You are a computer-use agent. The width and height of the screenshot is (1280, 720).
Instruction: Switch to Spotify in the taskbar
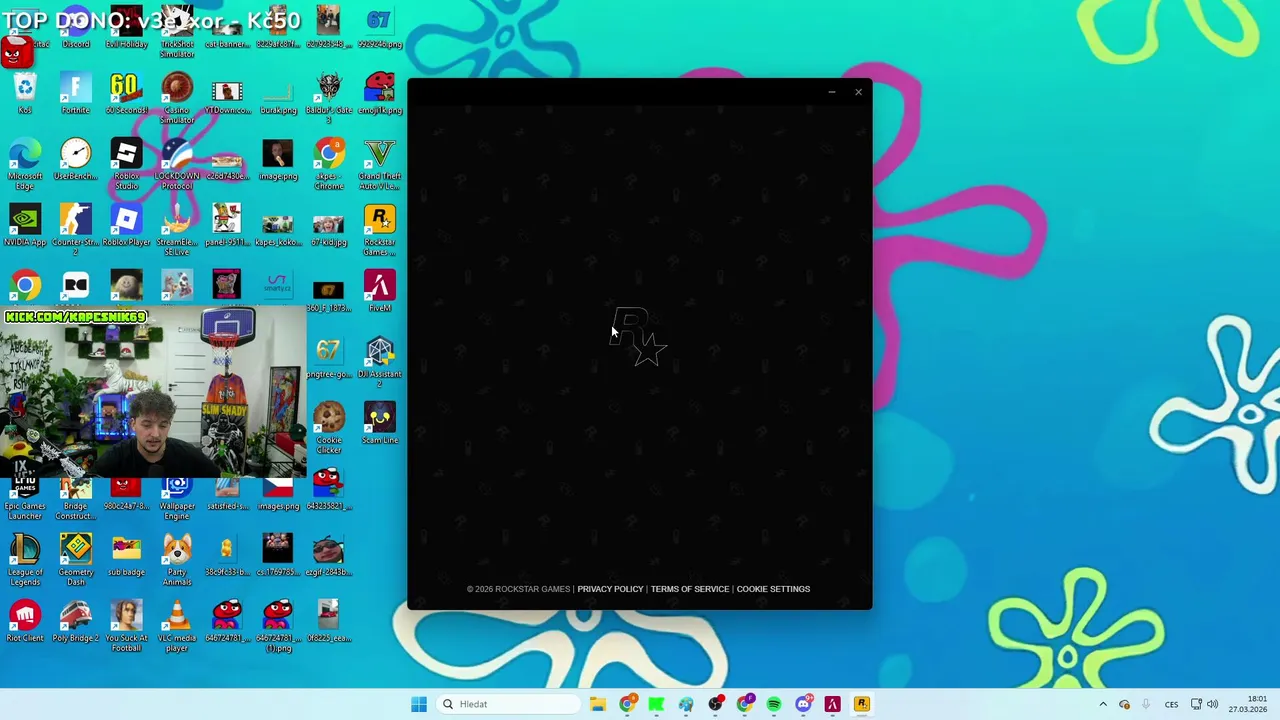click(x=774, y=704)
